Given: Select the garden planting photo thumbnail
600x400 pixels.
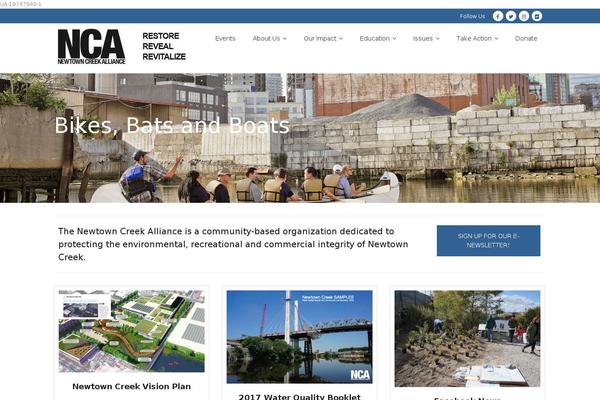Looking at the screenshot, I should click(x=468, y=339).
